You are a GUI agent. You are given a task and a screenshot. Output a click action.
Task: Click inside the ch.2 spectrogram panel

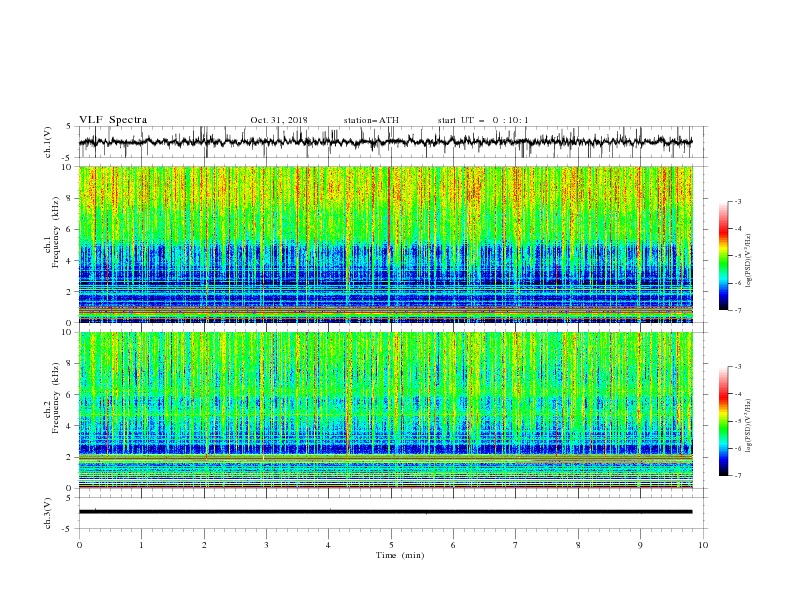(x=386, y=410)
